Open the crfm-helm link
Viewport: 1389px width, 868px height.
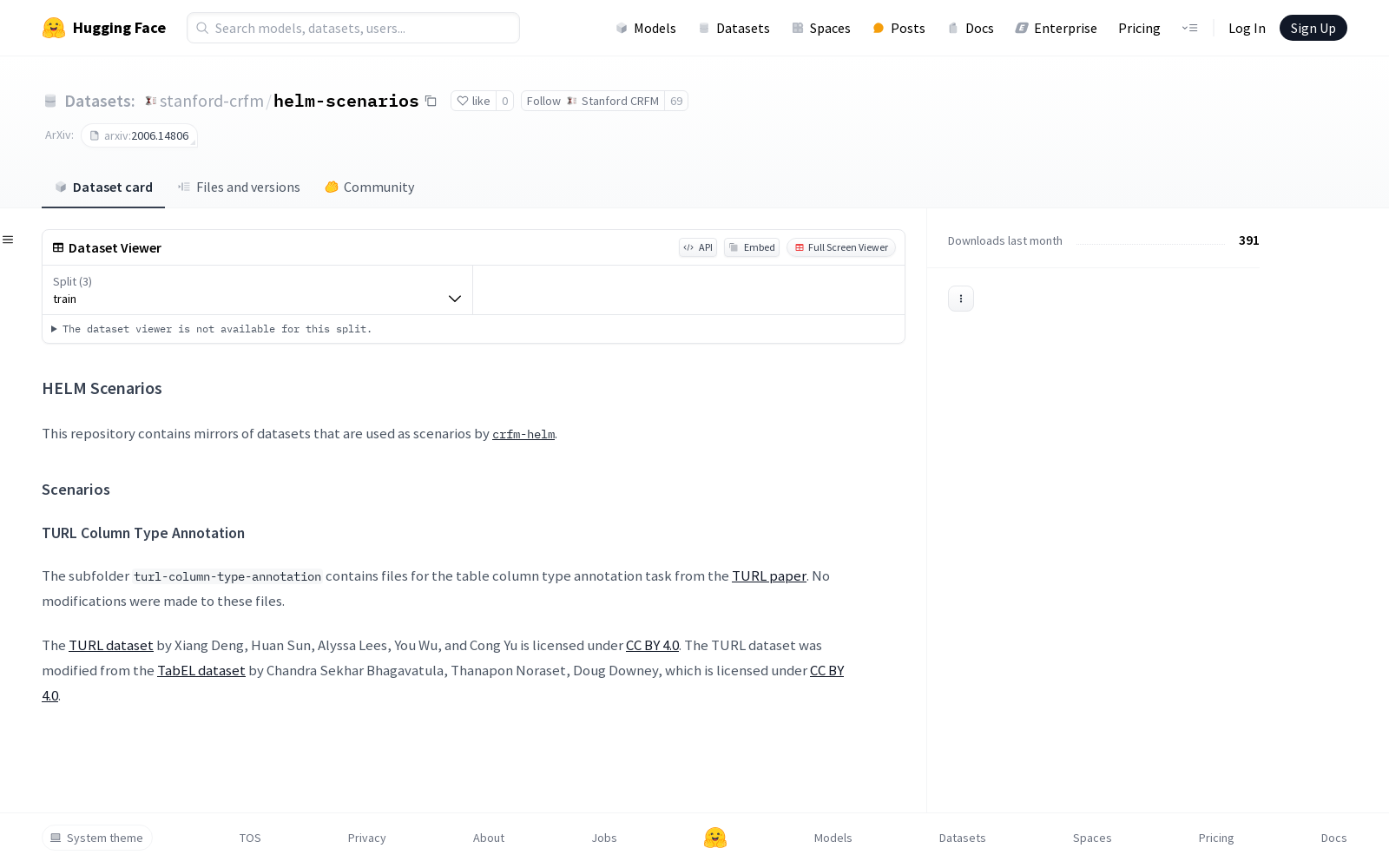click(x=523, y=434)
